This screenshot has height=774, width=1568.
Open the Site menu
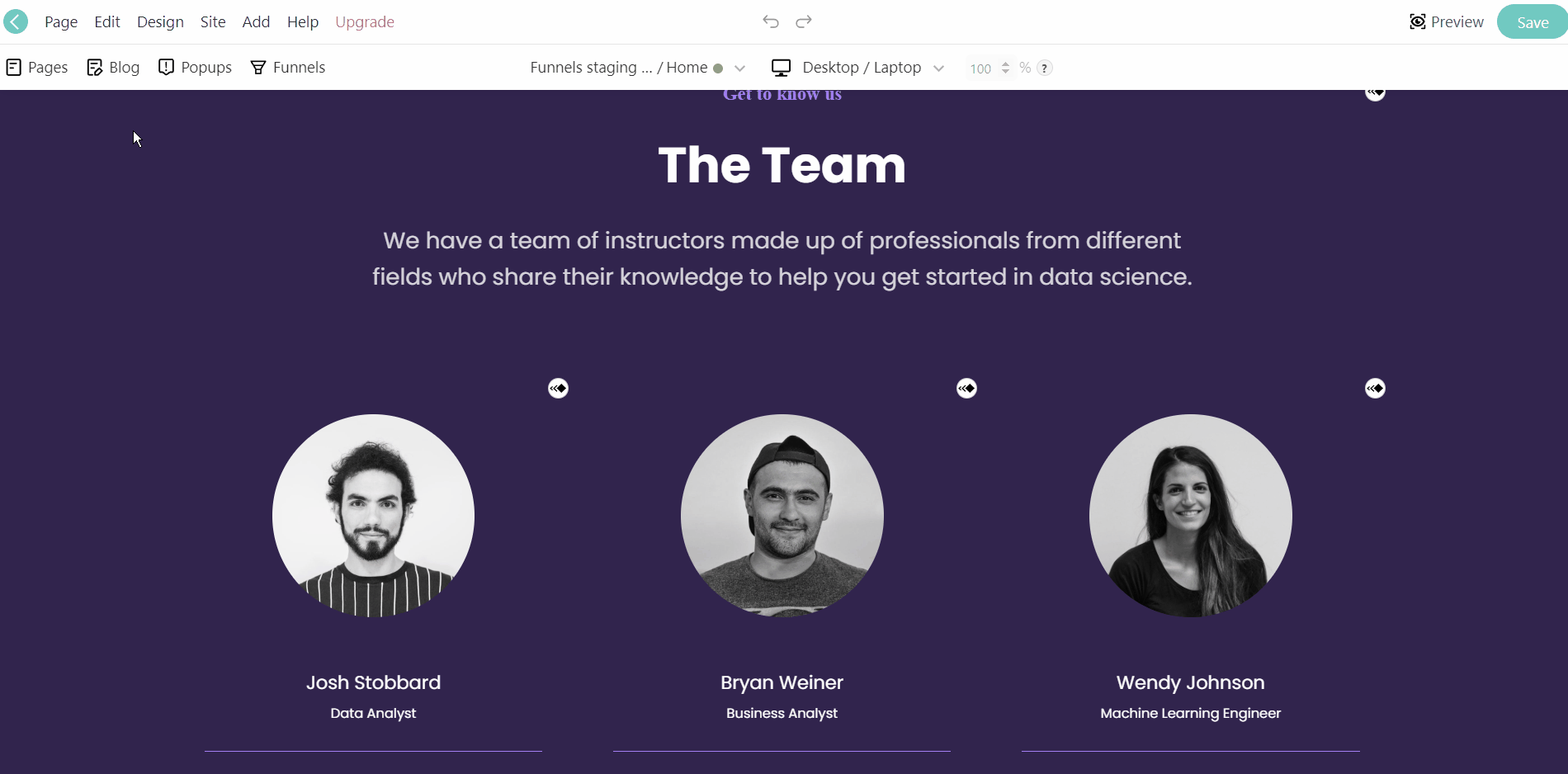[213, 22]
